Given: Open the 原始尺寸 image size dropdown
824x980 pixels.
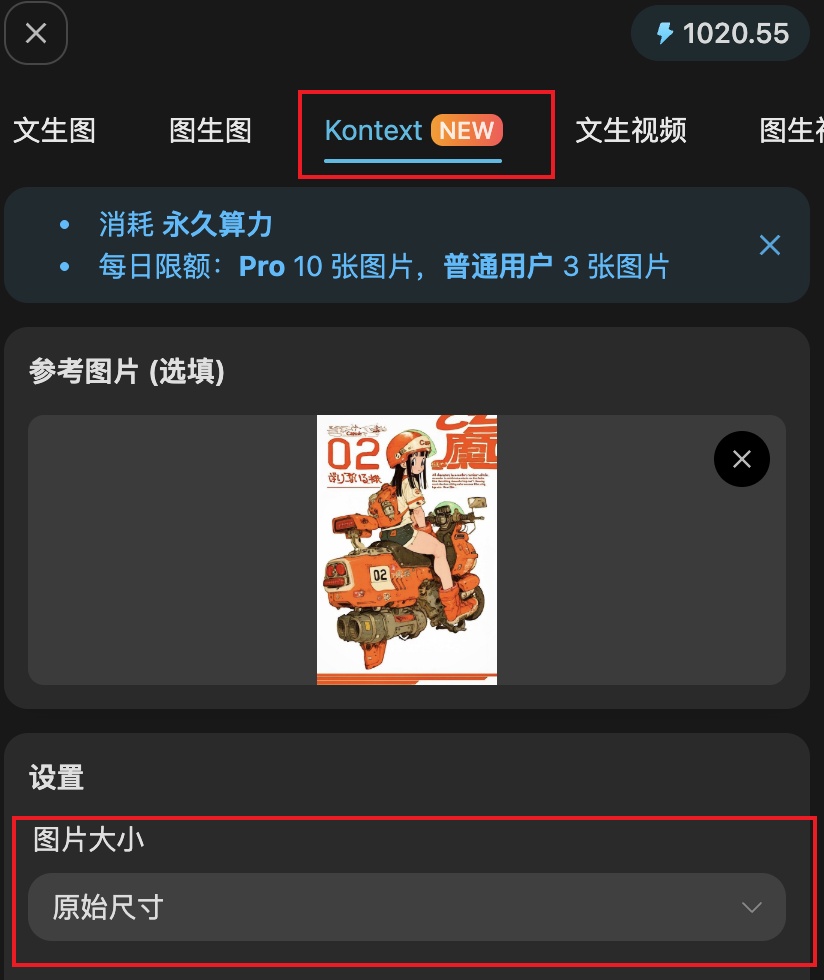Looking at the screenshot, I should pyautogui.click(x=407, y=907).
